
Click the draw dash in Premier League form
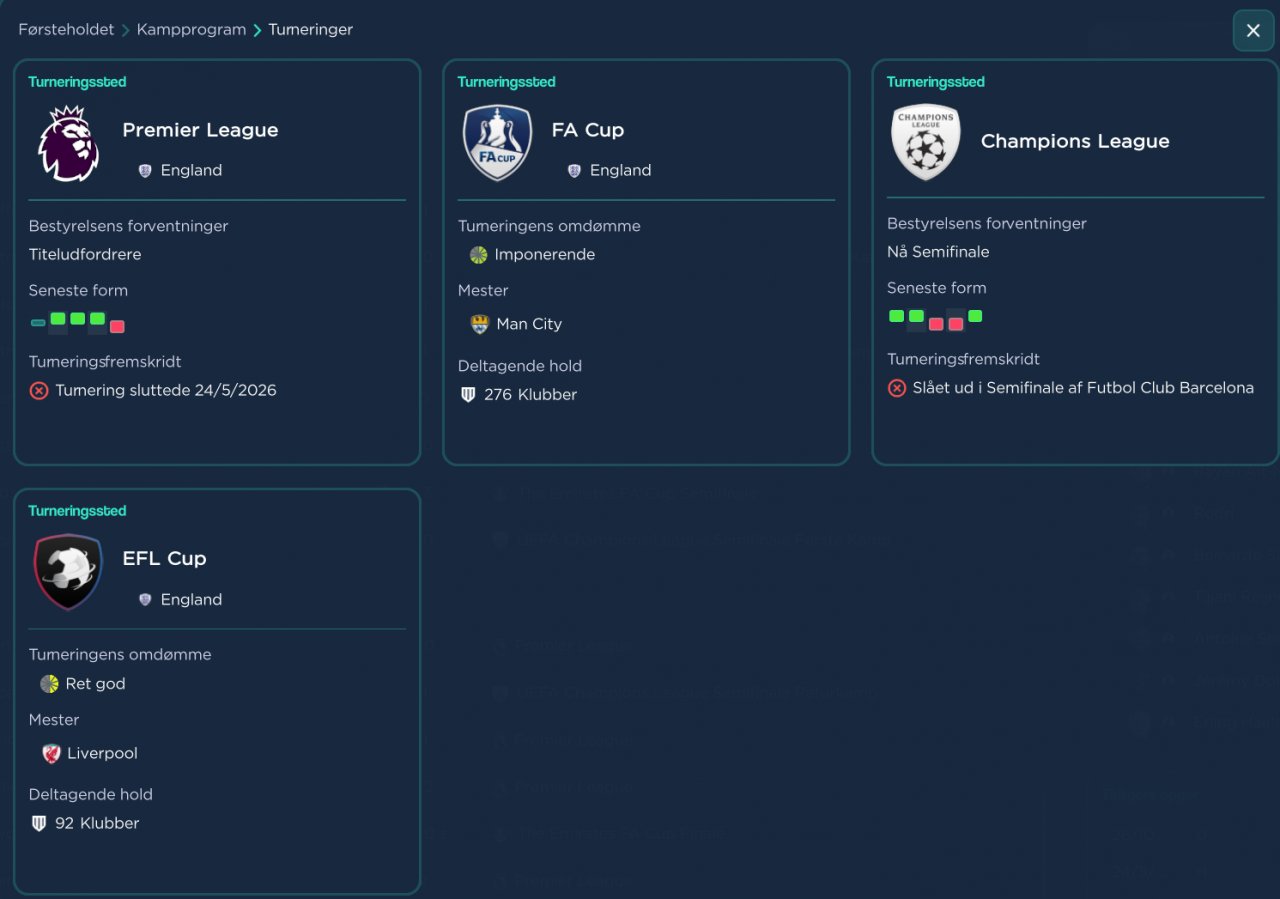coord(38,323)
